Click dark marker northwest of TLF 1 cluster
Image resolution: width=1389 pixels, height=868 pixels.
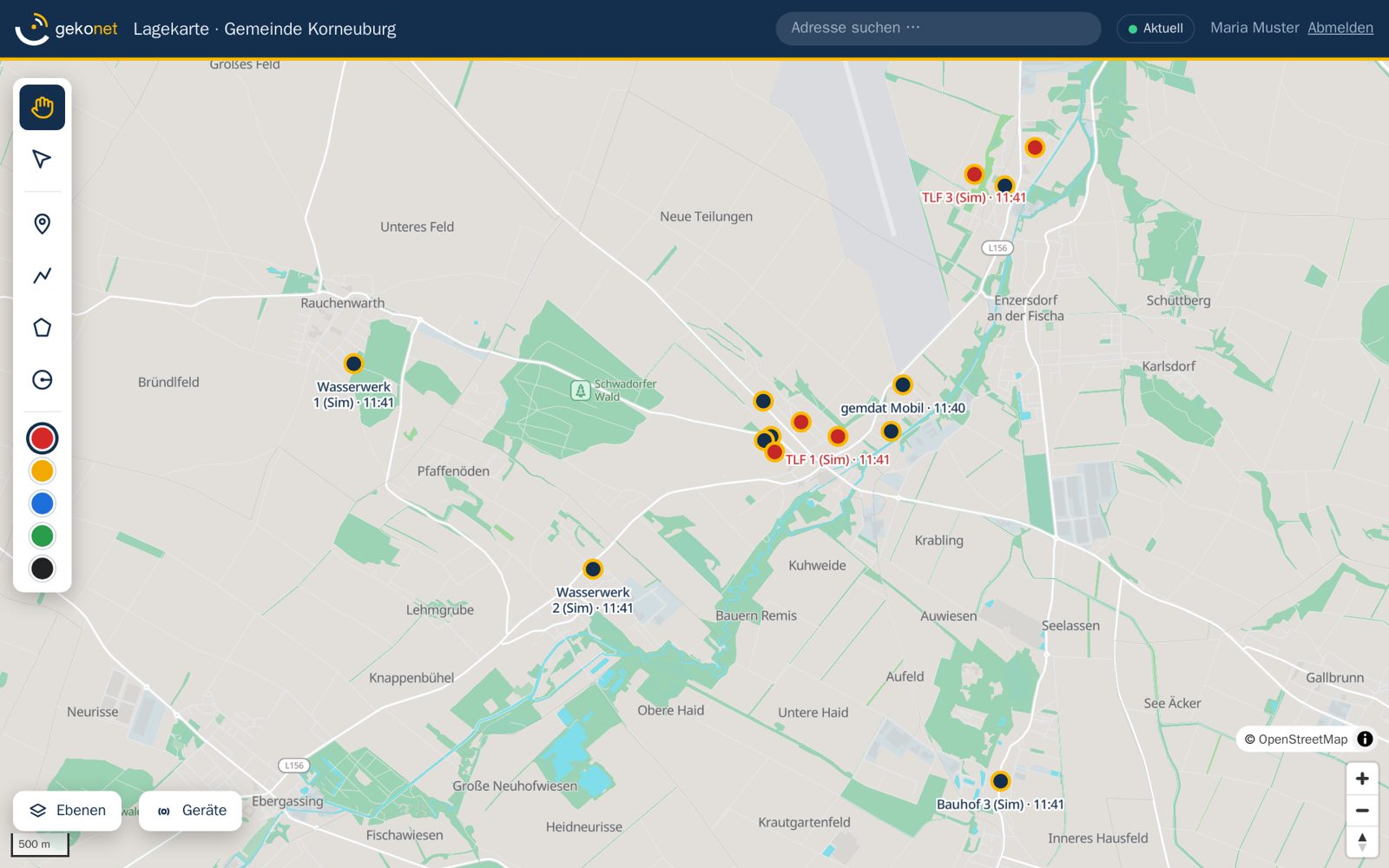(763, 401)
